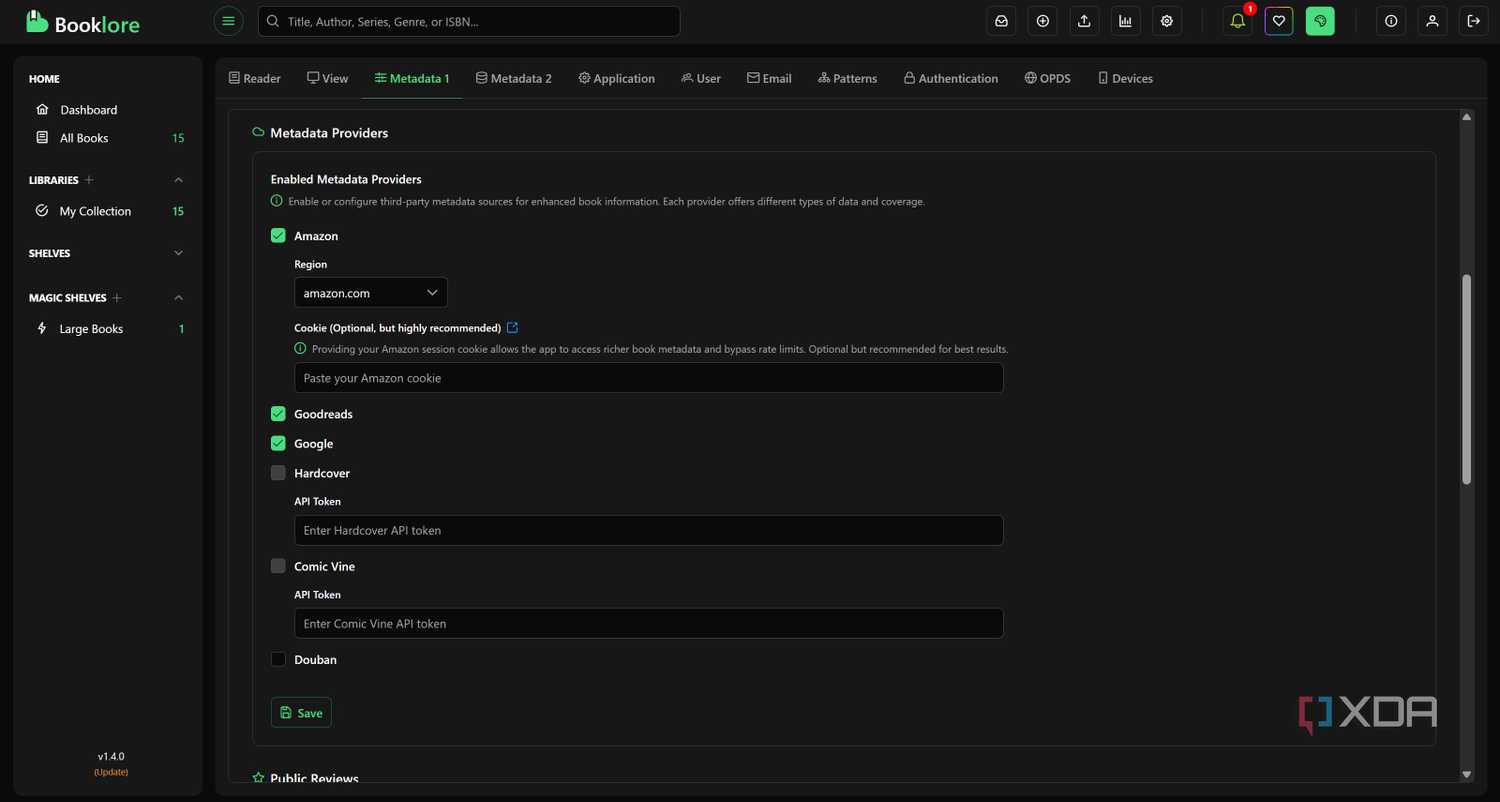Open the amazon.com Region dropdown
Viewport: 1500px width, 802px height.
point(371,293)
